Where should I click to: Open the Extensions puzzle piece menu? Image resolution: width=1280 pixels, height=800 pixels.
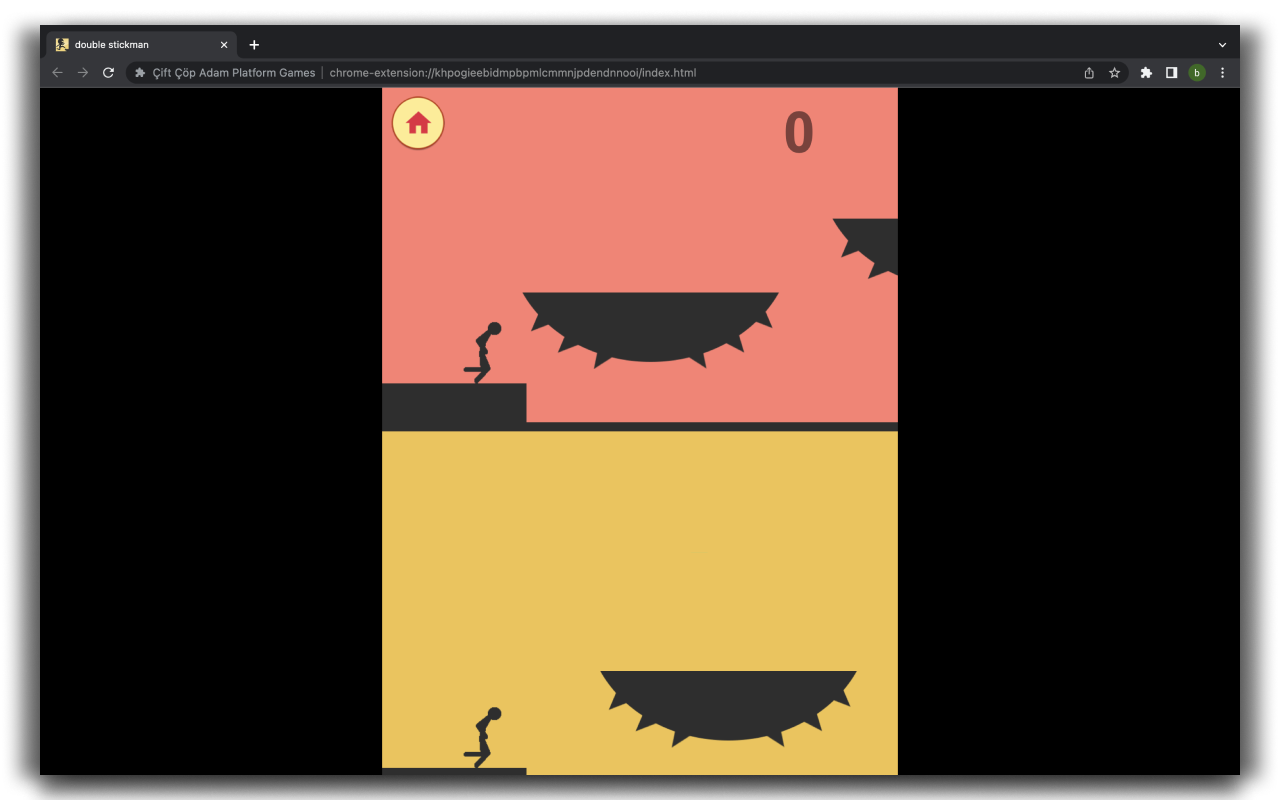pyautogui.click(x=1146, y=73)
